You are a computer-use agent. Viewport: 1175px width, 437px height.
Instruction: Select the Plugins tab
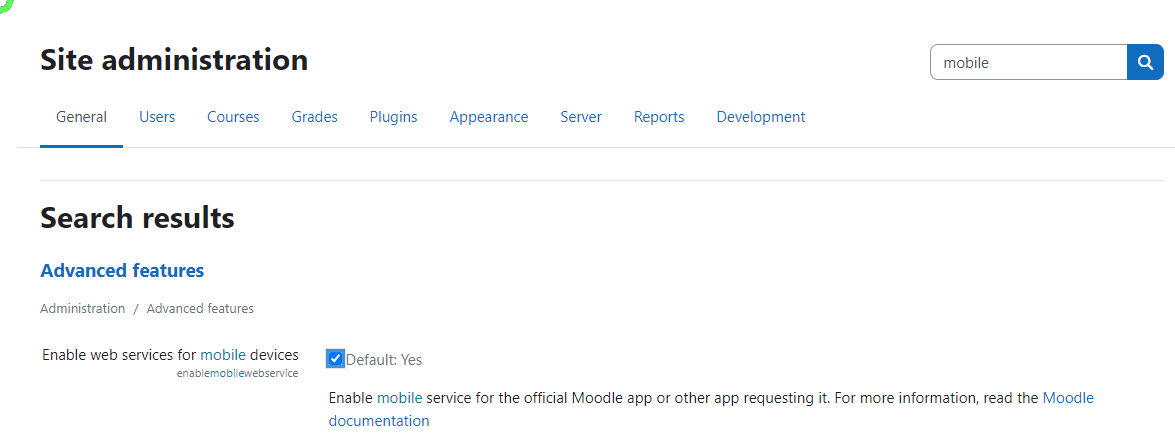[393, 117]
